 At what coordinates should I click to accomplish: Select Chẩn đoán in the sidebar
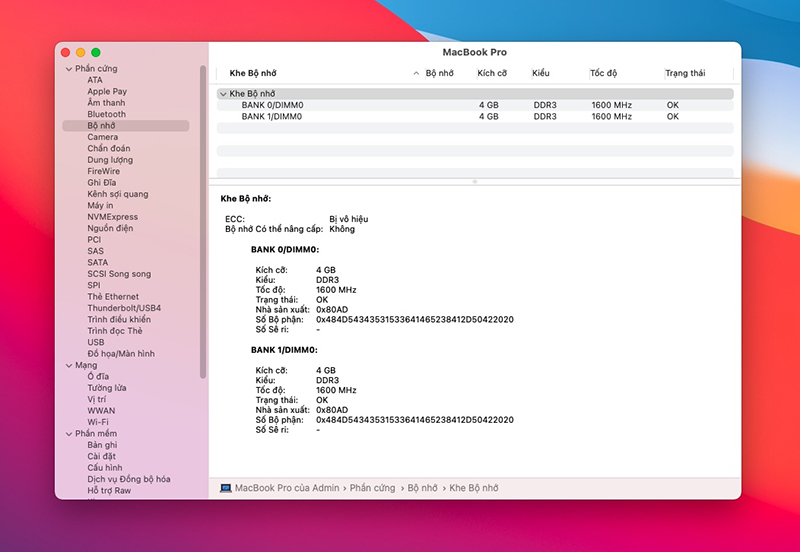[109, 148]
